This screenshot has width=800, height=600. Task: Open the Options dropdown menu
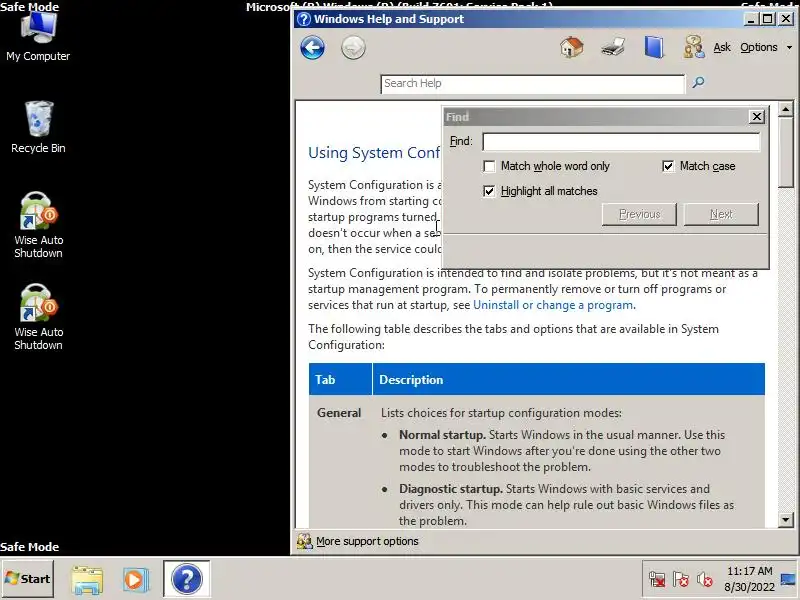[x=766, y=47]
